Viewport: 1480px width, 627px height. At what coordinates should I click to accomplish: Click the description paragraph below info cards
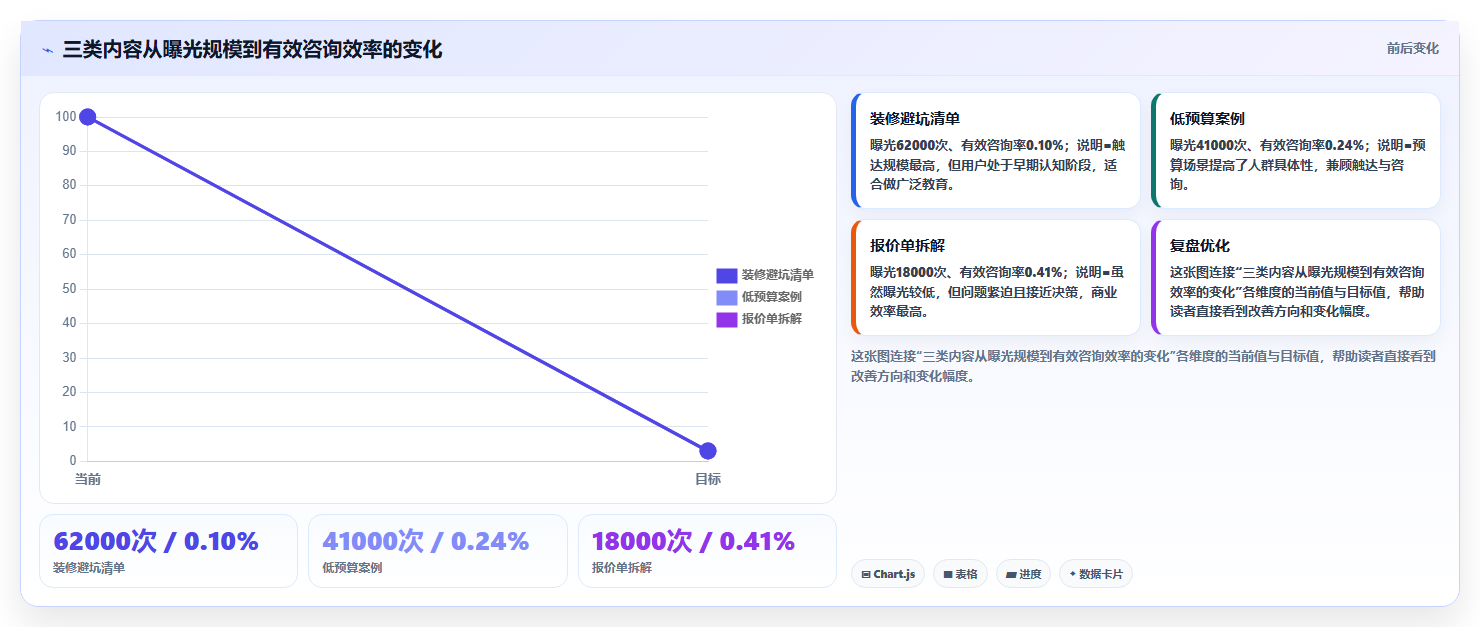click(1143, 366)
